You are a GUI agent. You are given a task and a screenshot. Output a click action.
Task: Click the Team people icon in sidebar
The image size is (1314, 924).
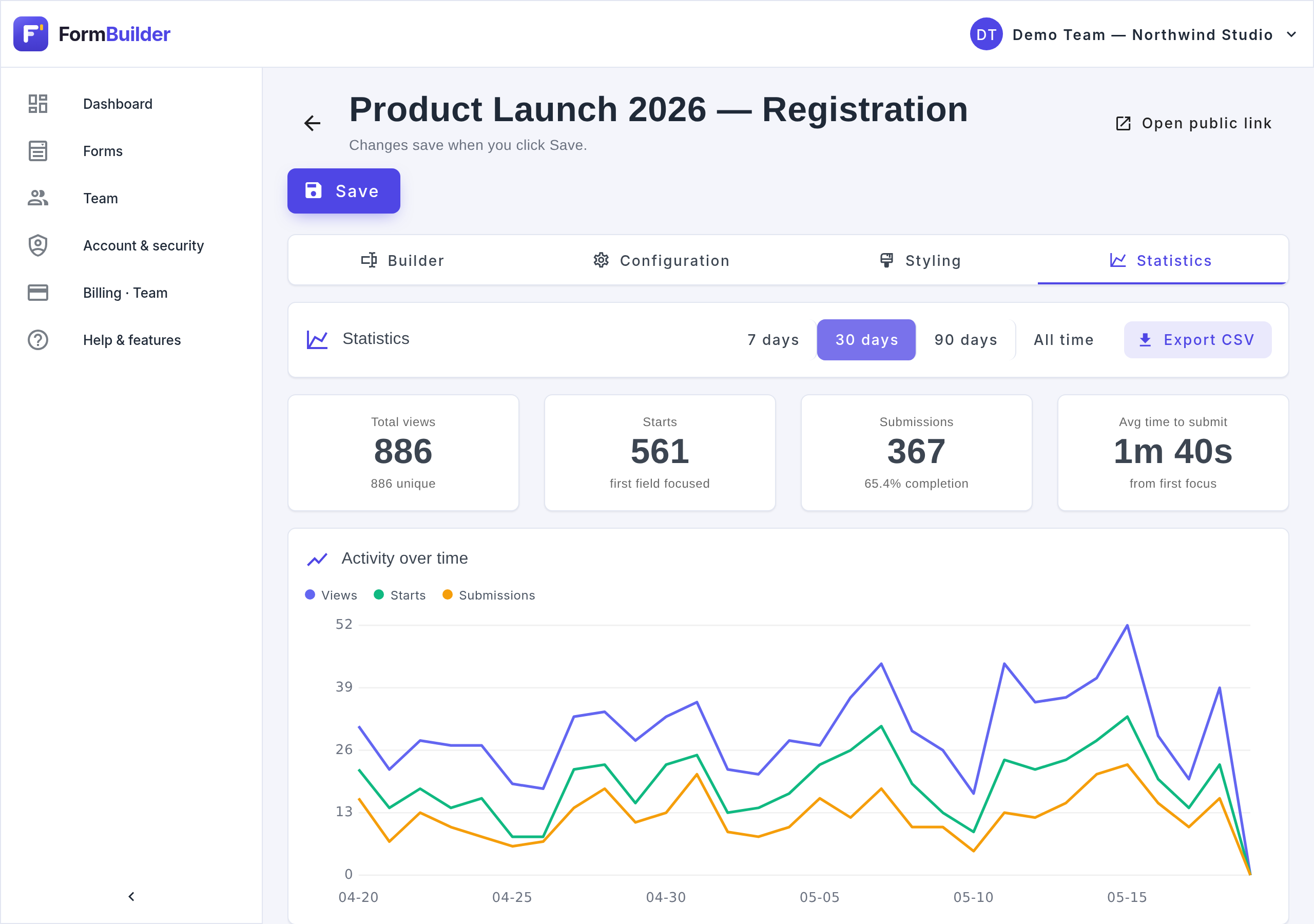click(x=38, y=198)
